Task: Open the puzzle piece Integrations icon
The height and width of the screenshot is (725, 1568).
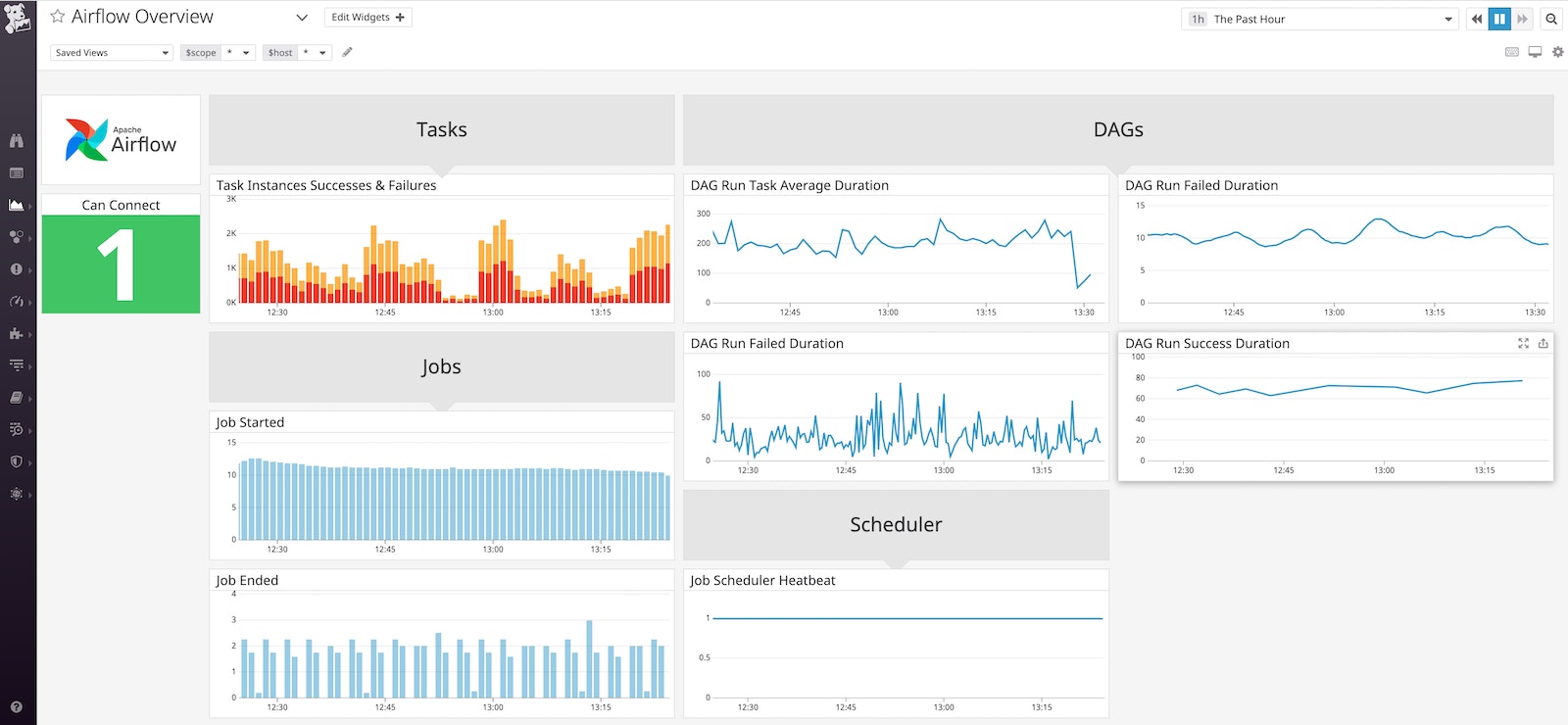Action: pyautogui.click(x=17, y=333)
